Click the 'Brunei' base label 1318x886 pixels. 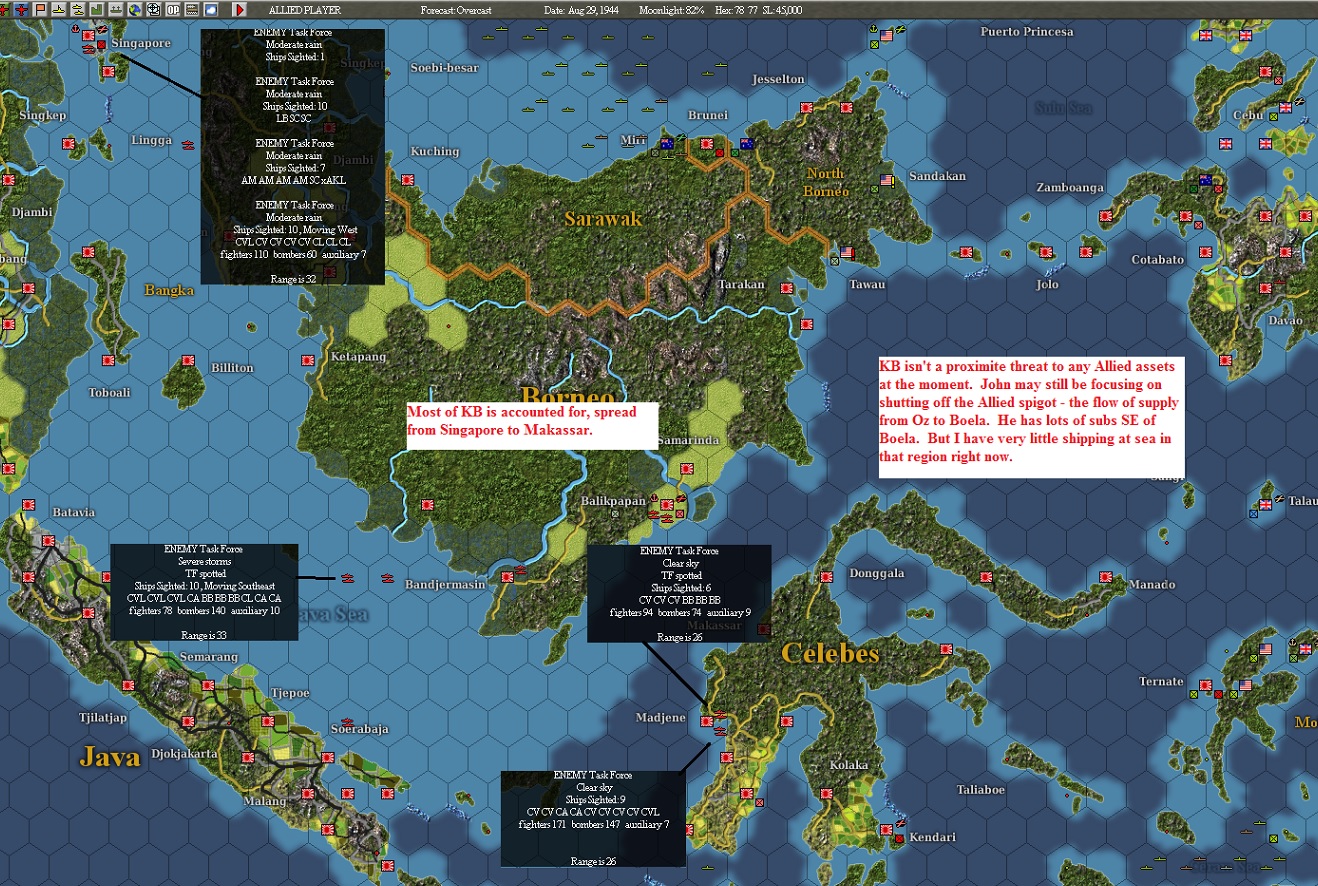pyautogui.click(x=708, y=115)
